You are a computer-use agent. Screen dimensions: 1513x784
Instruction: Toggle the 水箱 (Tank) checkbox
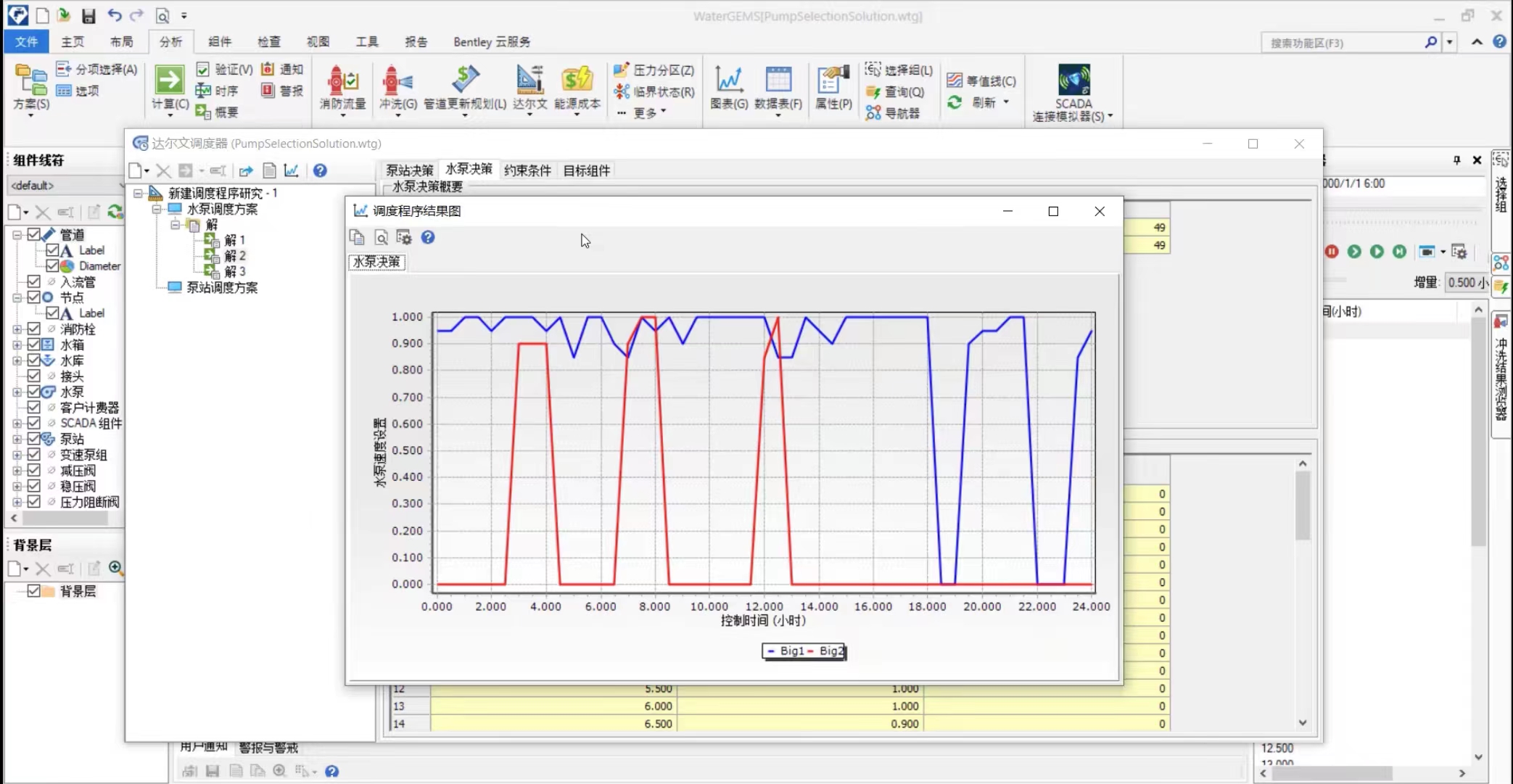click(33, 344)
